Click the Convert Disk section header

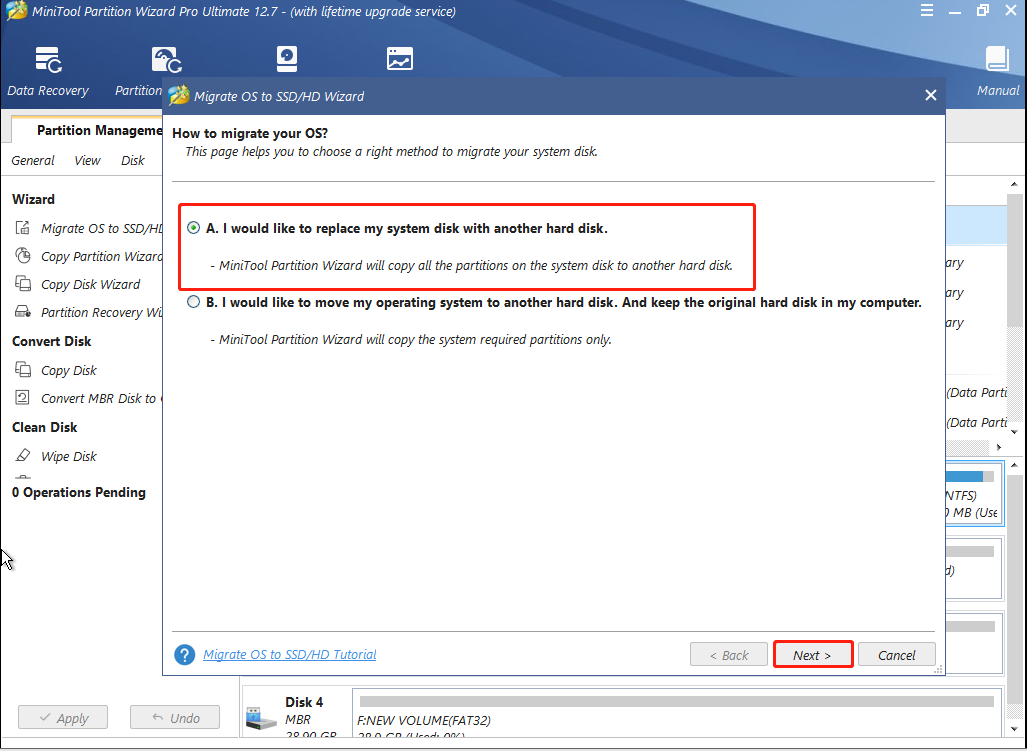(x=52, y=341)
